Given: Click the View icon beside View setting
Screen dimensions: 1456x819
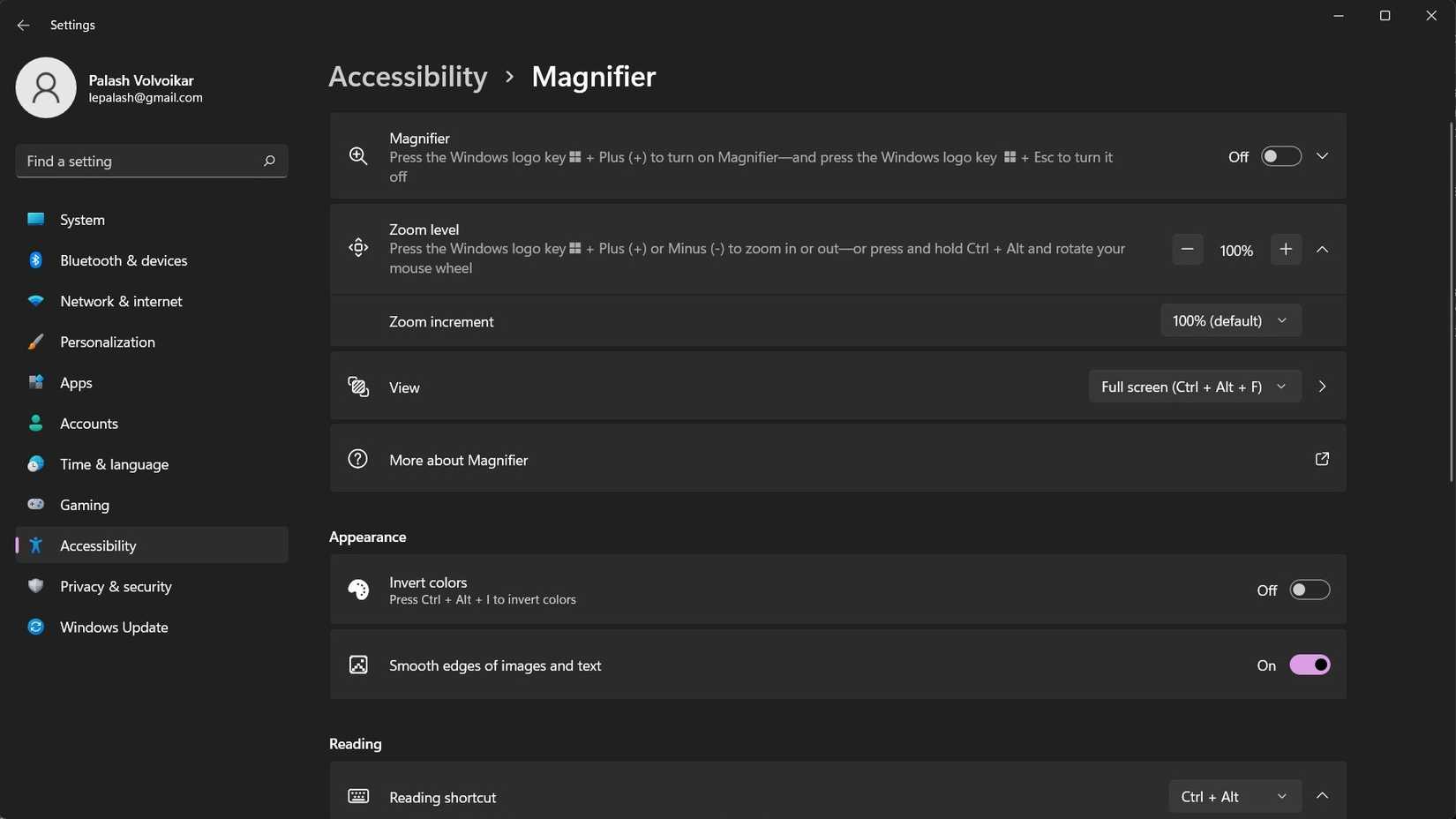Looking at the screenshot, I should [x=358, y=387].
